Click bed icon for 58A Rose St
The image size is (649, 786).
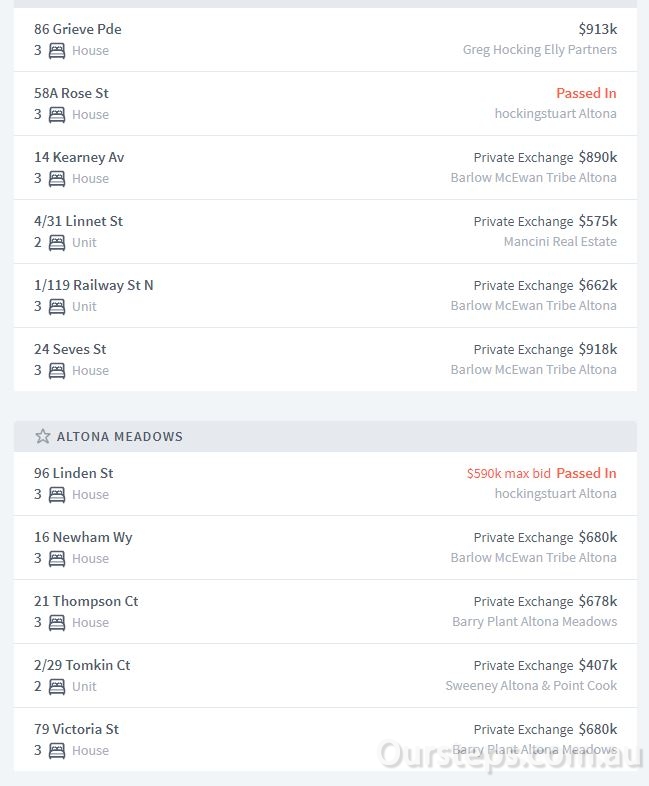pyautogui.click(x=57, y=115)
